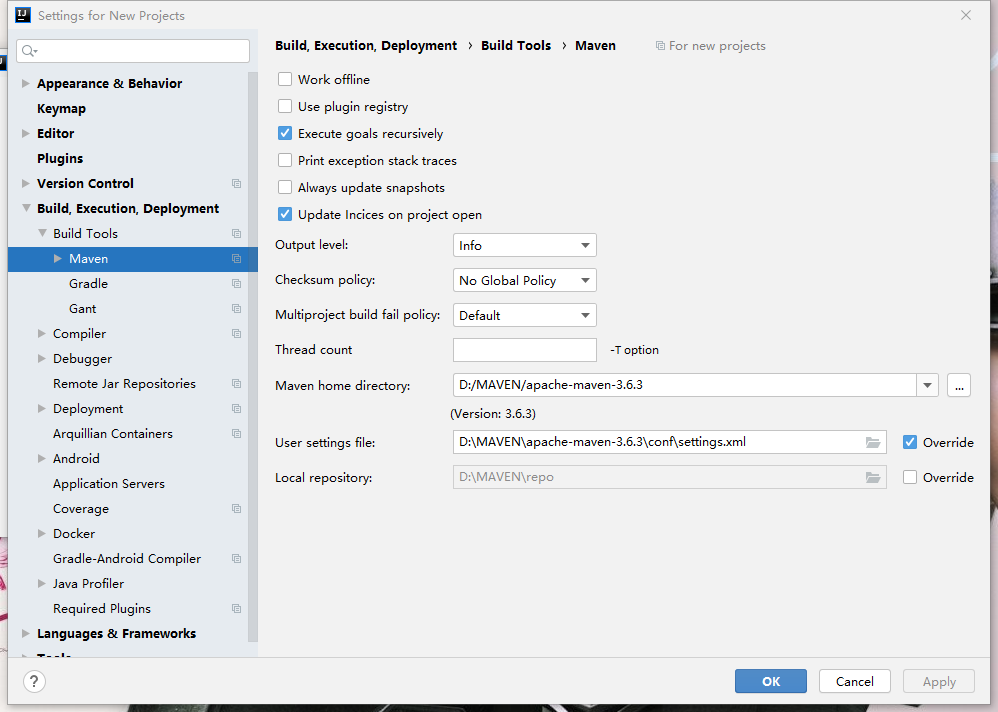Expand the Android tree node
998x712 pixels.
click(x=41, y=459)
